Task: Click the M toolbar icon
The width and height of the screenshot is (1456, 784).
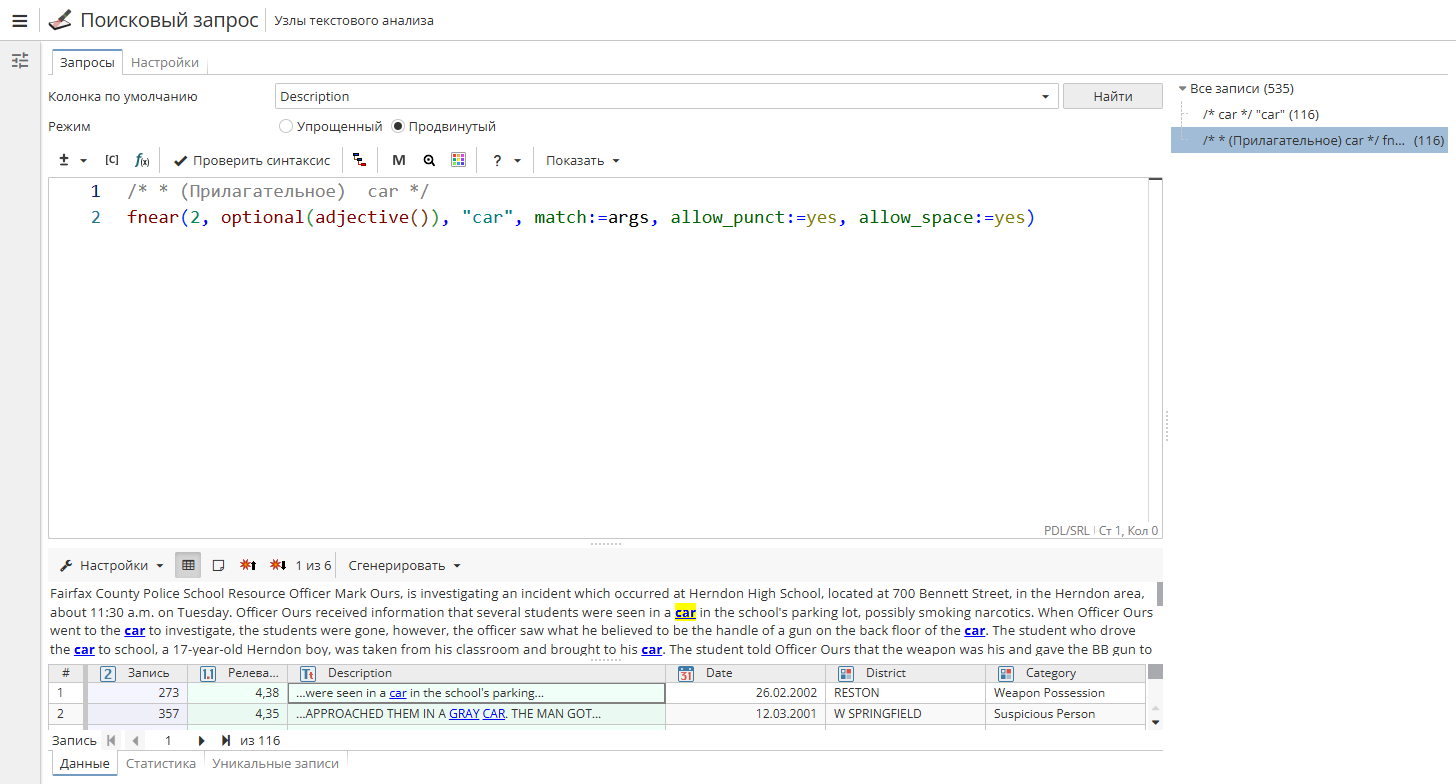Action: tap(399, 160)
